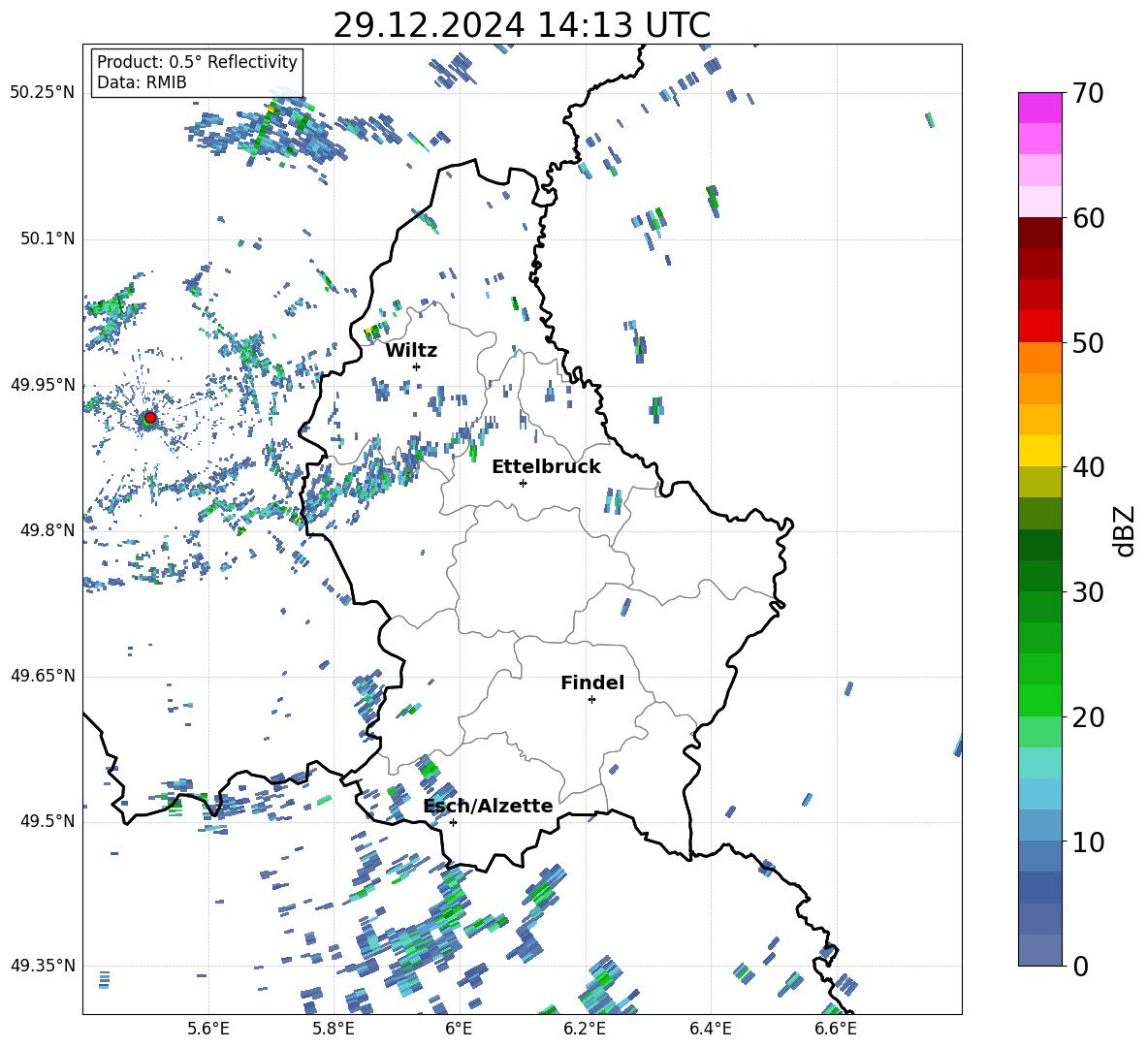
Task: Click the Ettelbruck station cross marker
Action: point(523,483)
